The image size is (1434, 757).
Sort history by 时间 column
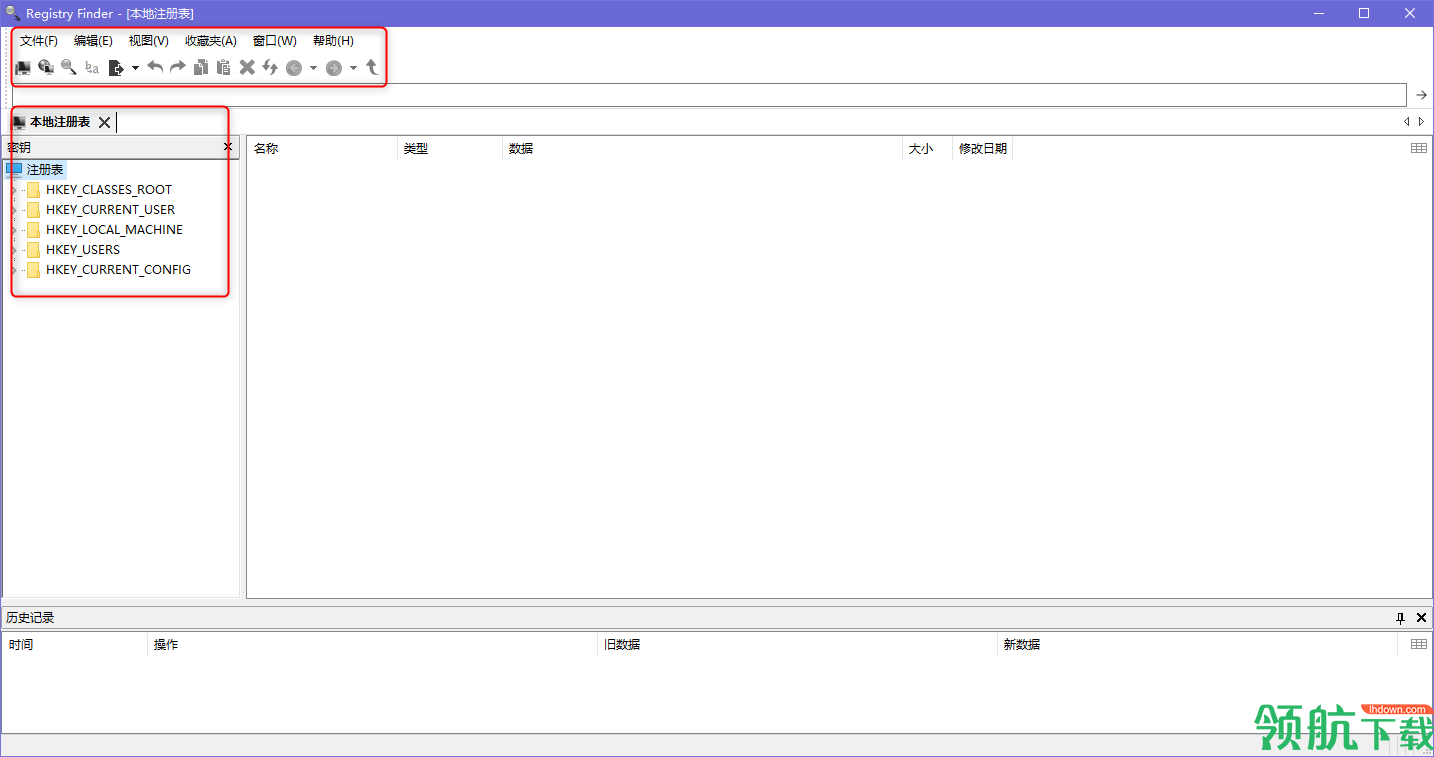(75, 645)
